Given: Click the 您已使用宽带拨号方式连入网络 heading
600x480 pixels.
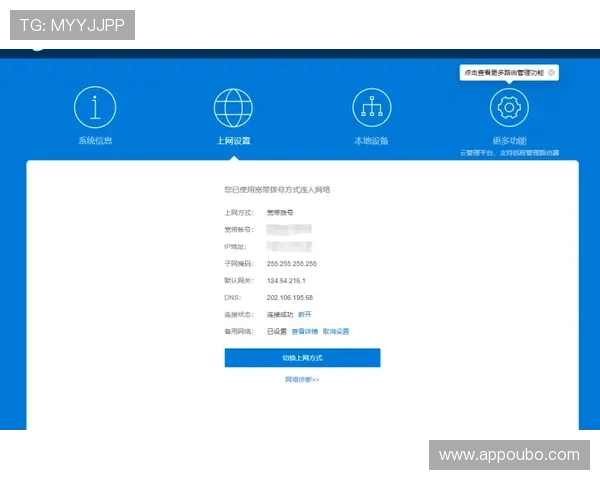Looking at the screenshot, I should pos(277,189).
